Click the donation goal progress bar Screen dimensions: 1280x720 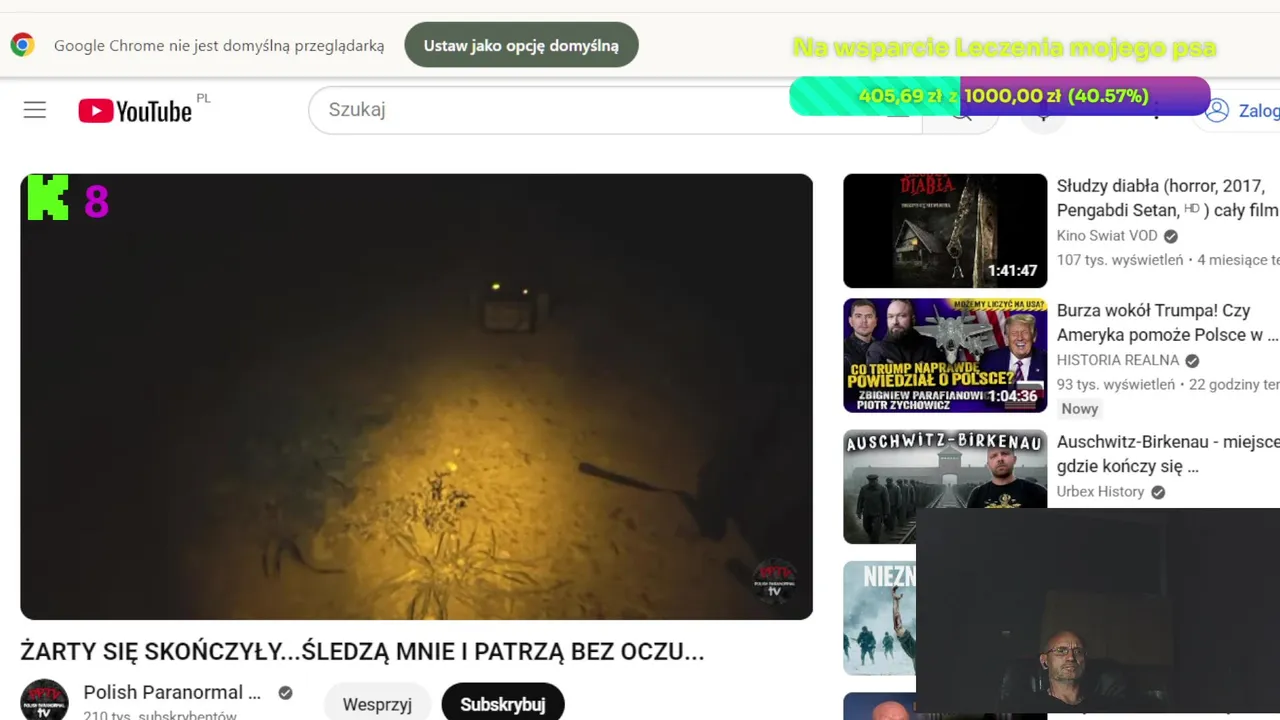pyautogui.click(x=1000, y=96)
